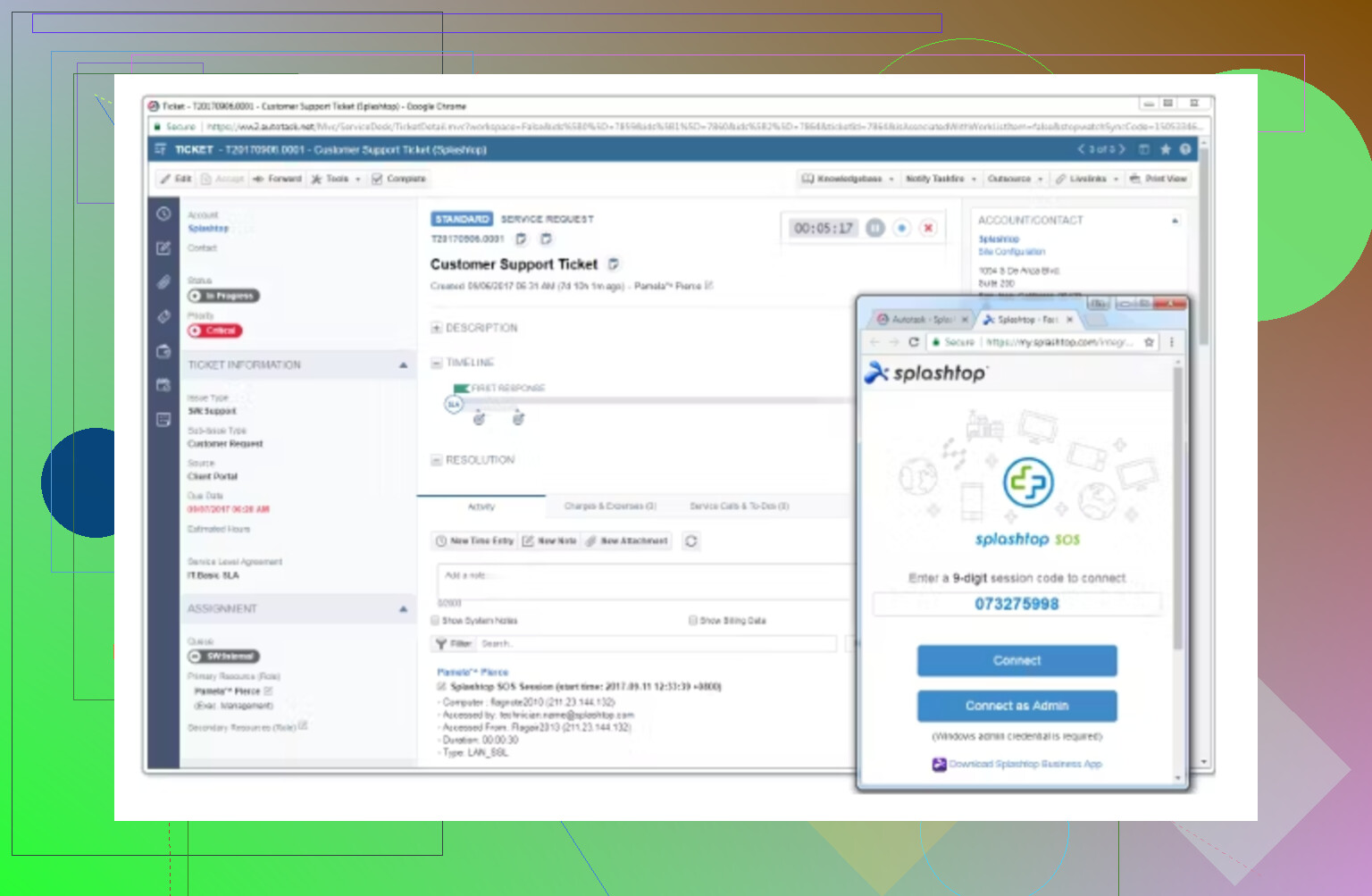Open the edit-note icon in left sidebar
This screenshot has height=896, width=1372.
click(163, 248)
